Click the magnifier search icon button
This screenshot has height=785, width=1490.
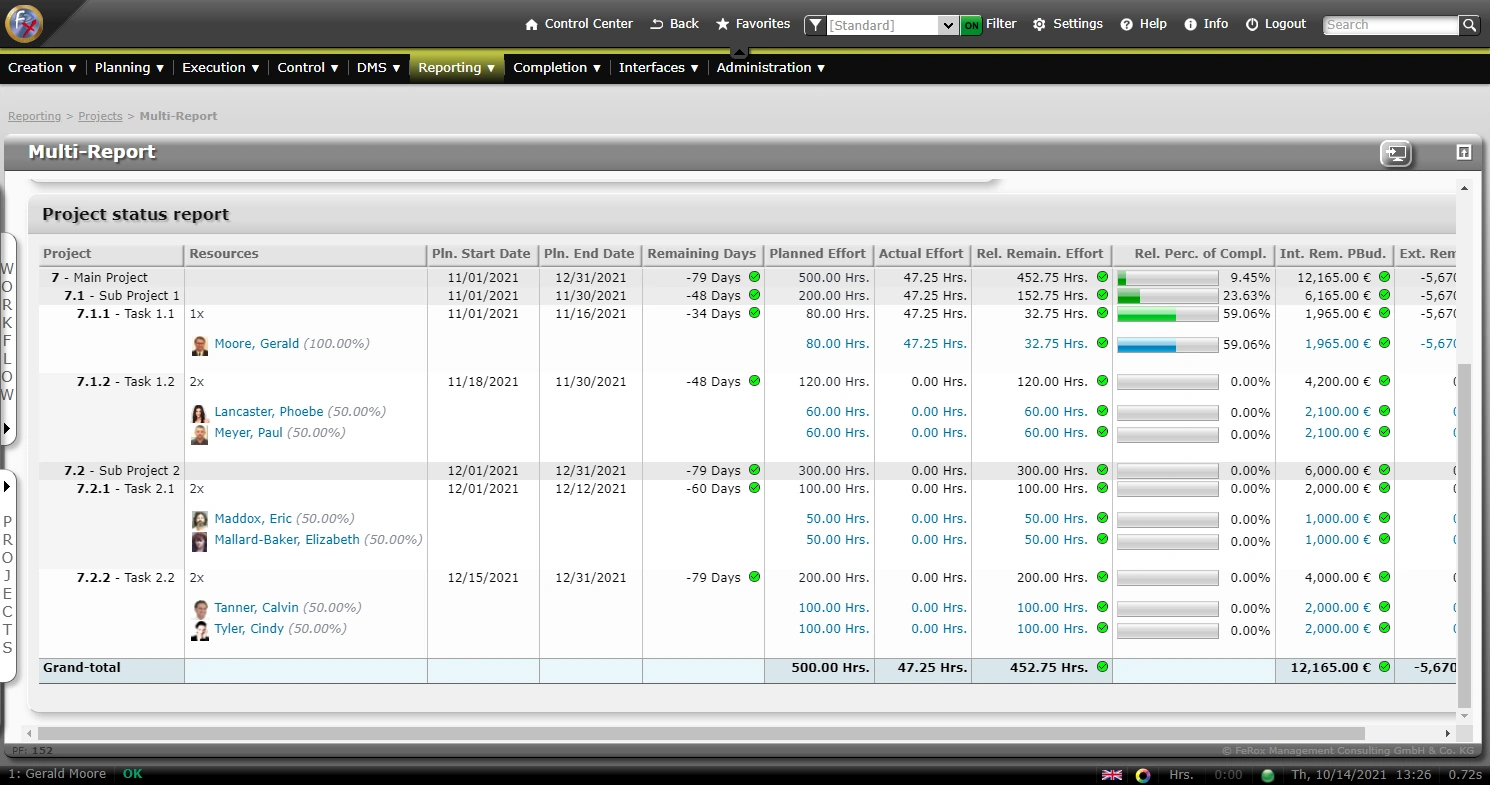1468,25
